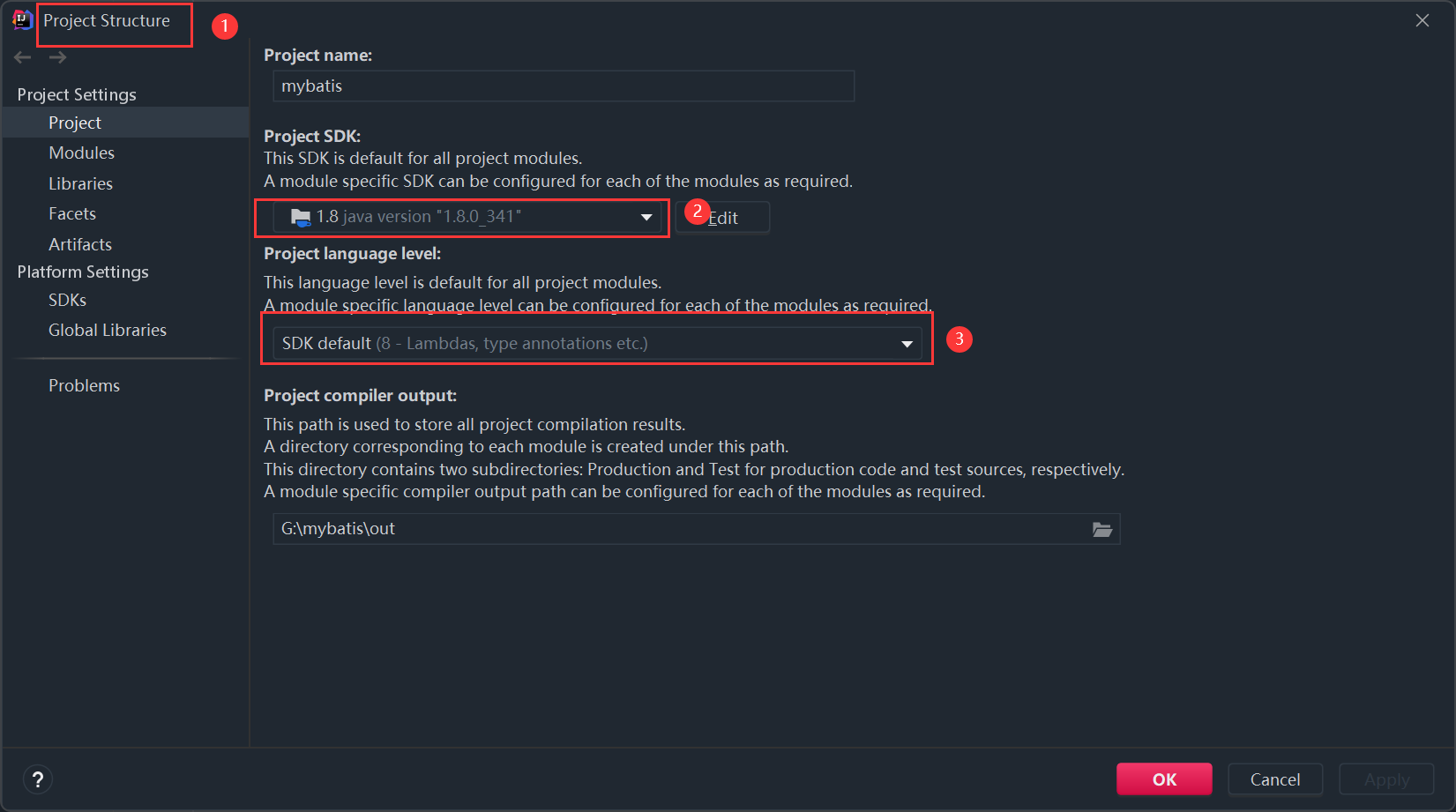The height and width of the screenshot is (812, 1456).
Task: Click the browse folder icon for compiler output
Action: (1101, 529)
